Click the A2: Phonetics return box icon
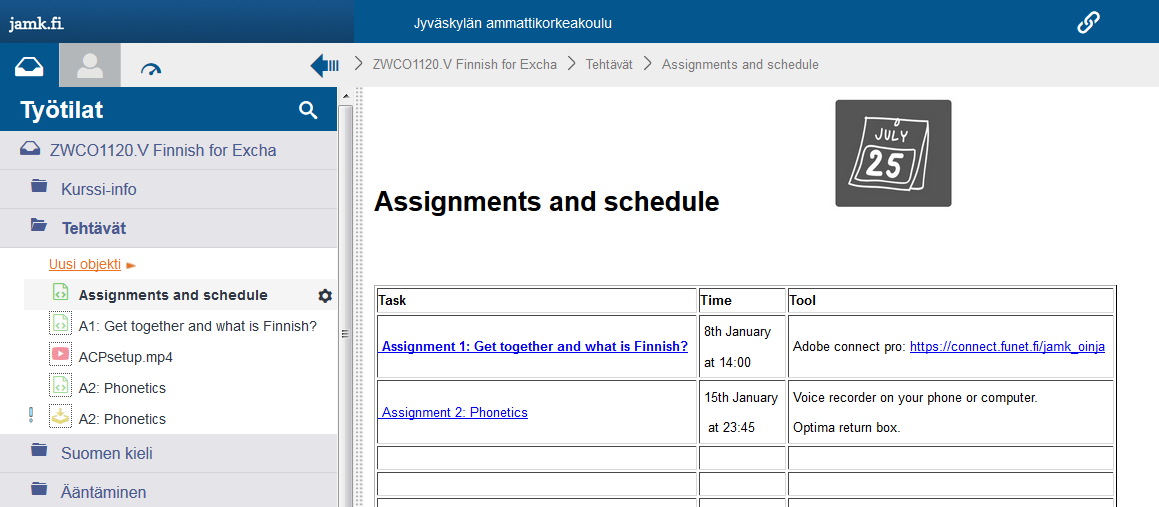Image resolution: width=1159 pixels, height=507 pixels. pos(60,419)
